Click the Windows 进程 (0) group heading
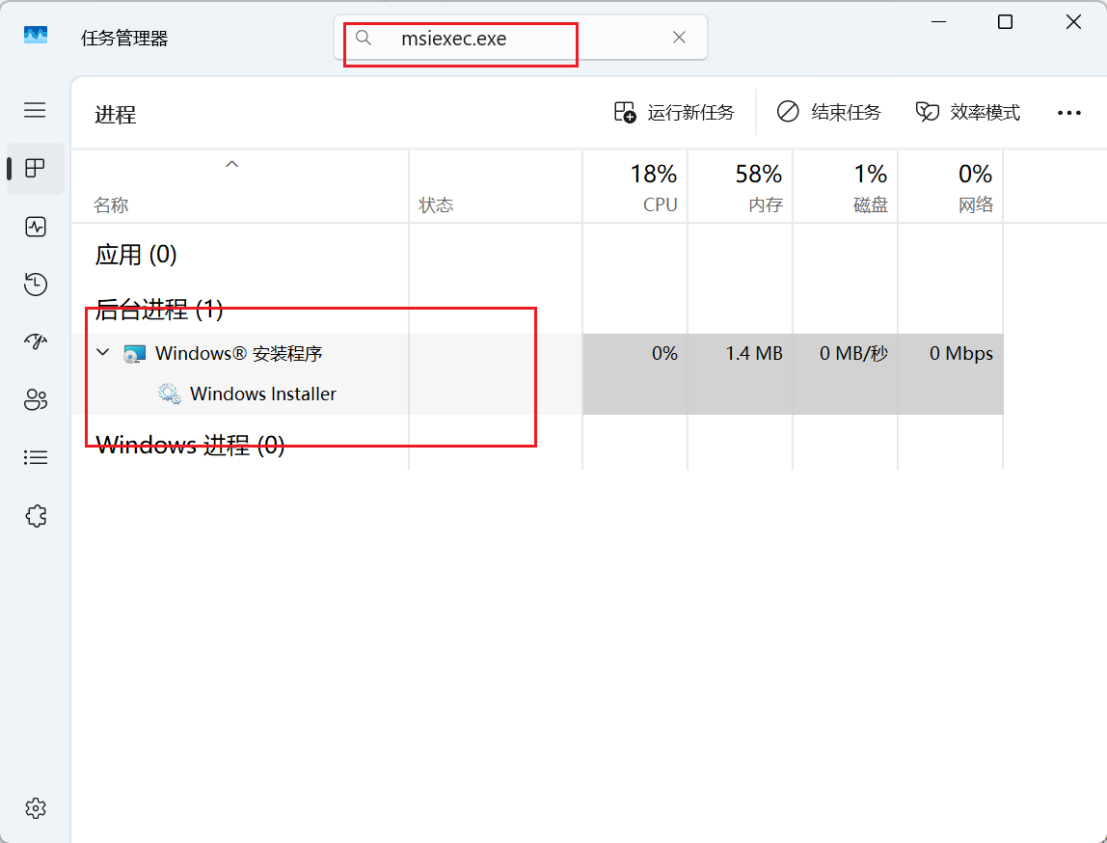 point(190,446)
